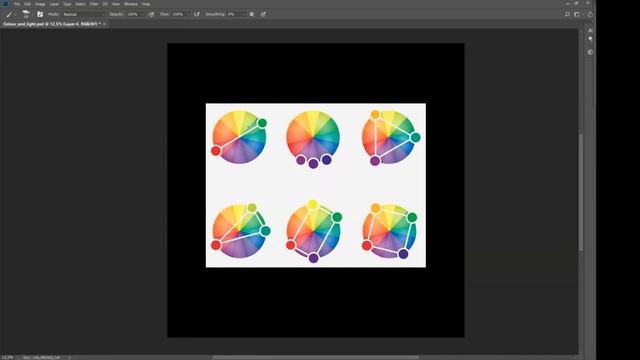Click the Share image icon

click(x=590, y=14)
